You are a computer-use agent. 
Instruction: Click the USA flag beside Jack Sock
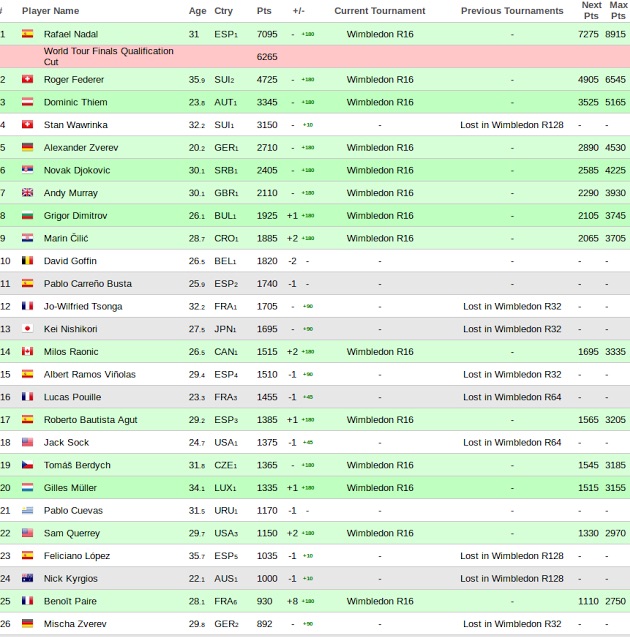(27, 442)
